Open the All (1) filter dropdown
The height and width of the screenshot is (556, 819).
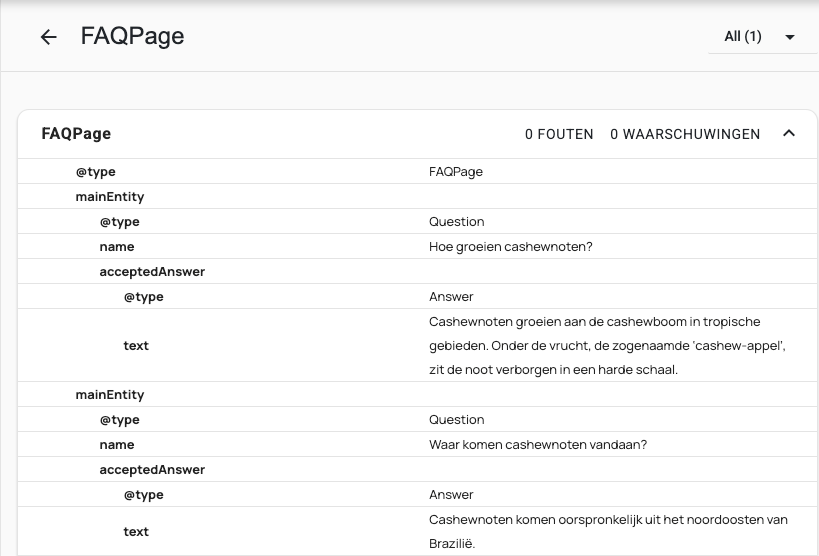pyautogui.click(x=760, y=37)
